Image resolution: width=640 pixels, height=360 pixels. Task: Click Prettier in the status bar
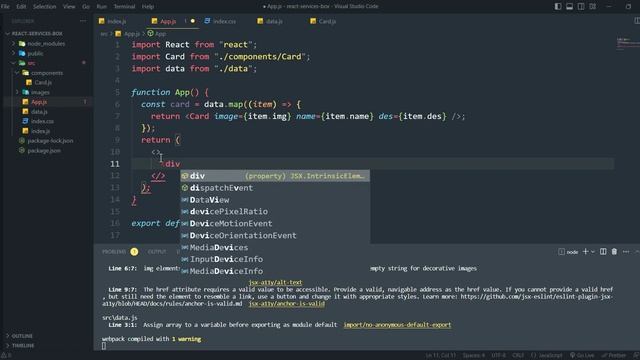(614, 356)
